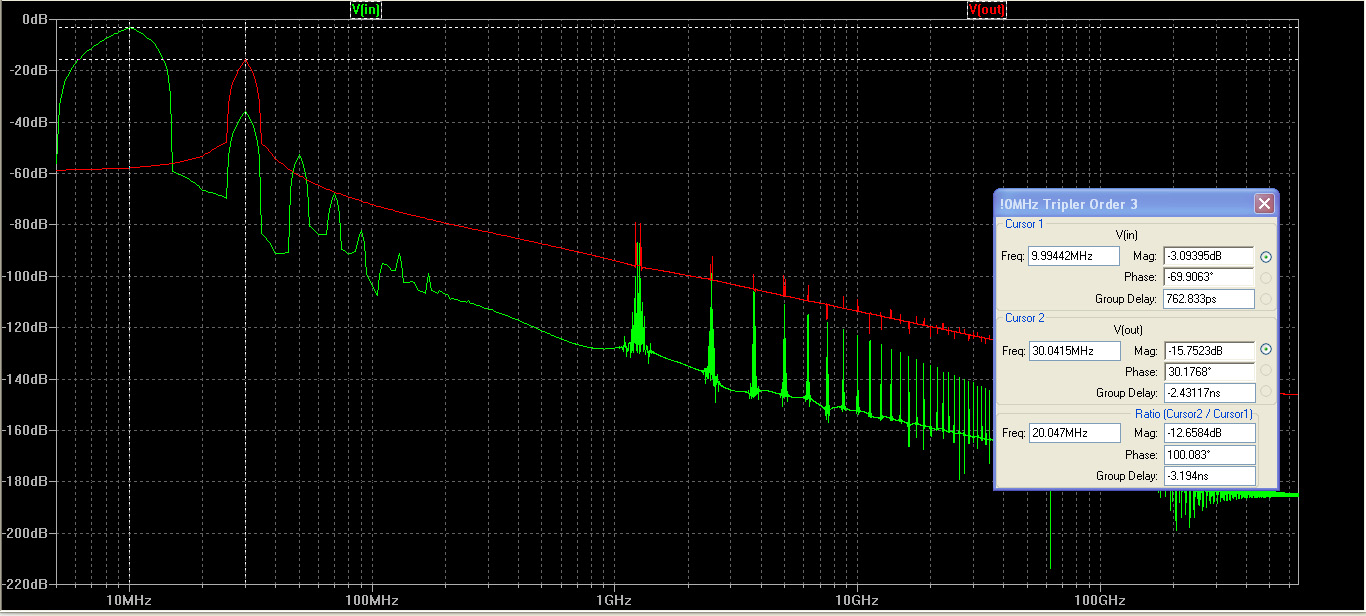Select Cursor 2 Group Delay radio button
This screenshot has width=1366, height=616.
pyautogui.click(x=1266, y=392)
